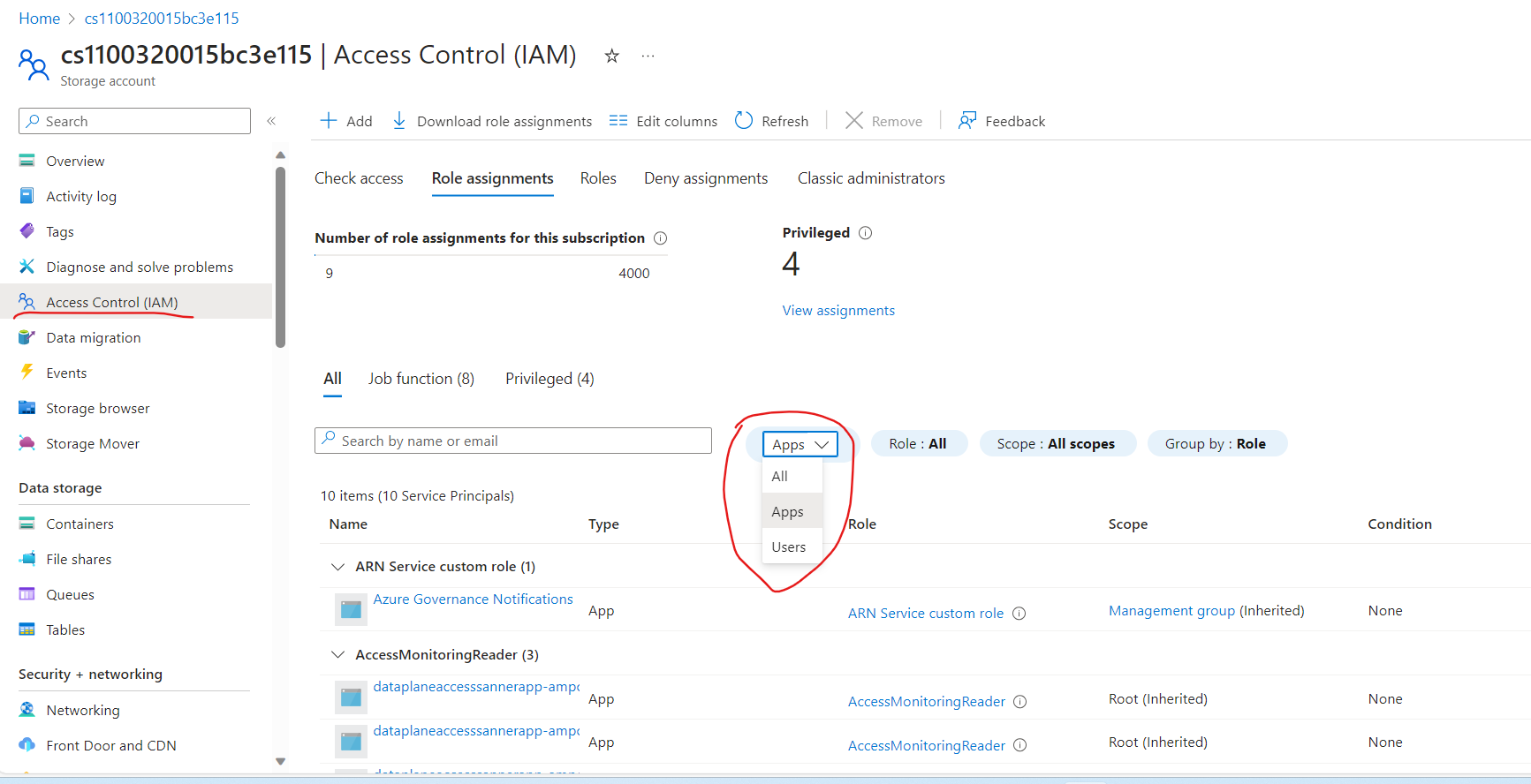Select the Privileged (4) tab
The height and width of the screenshot is (784, 1531).
[x=549, y=379]
